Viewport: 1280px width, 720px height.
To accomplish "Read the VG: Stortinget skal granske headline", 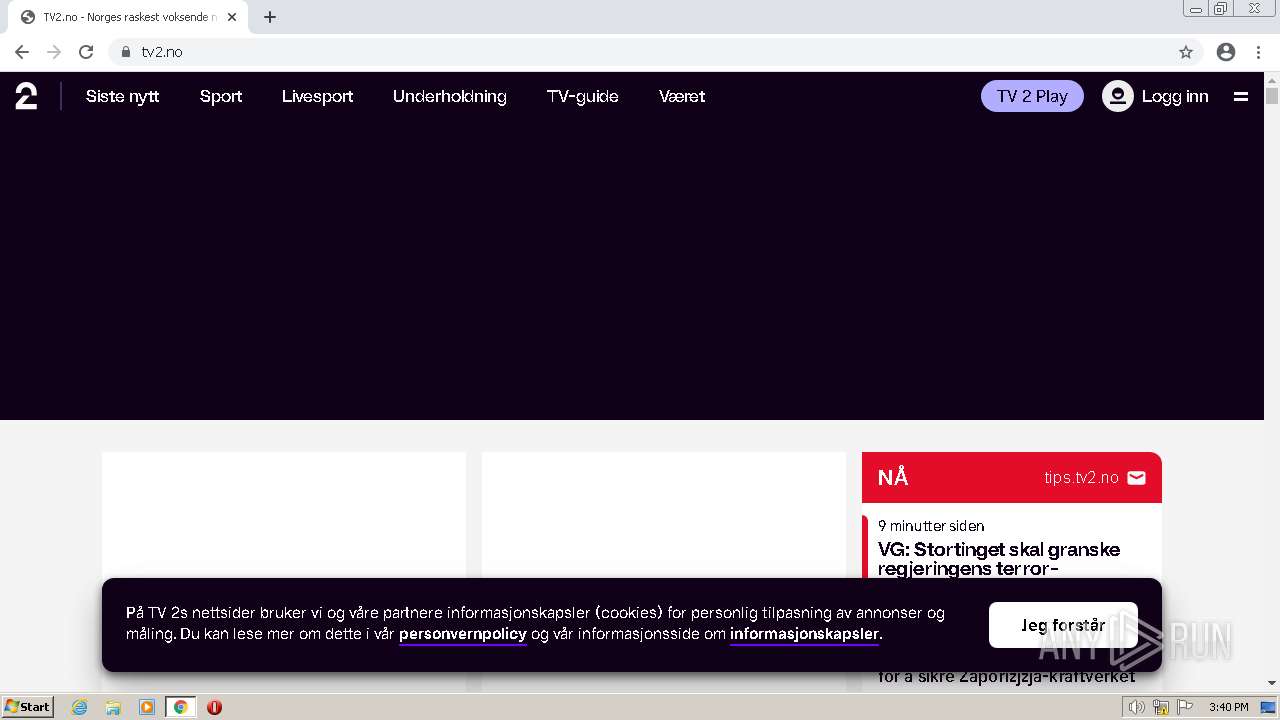I will (999, 559).
